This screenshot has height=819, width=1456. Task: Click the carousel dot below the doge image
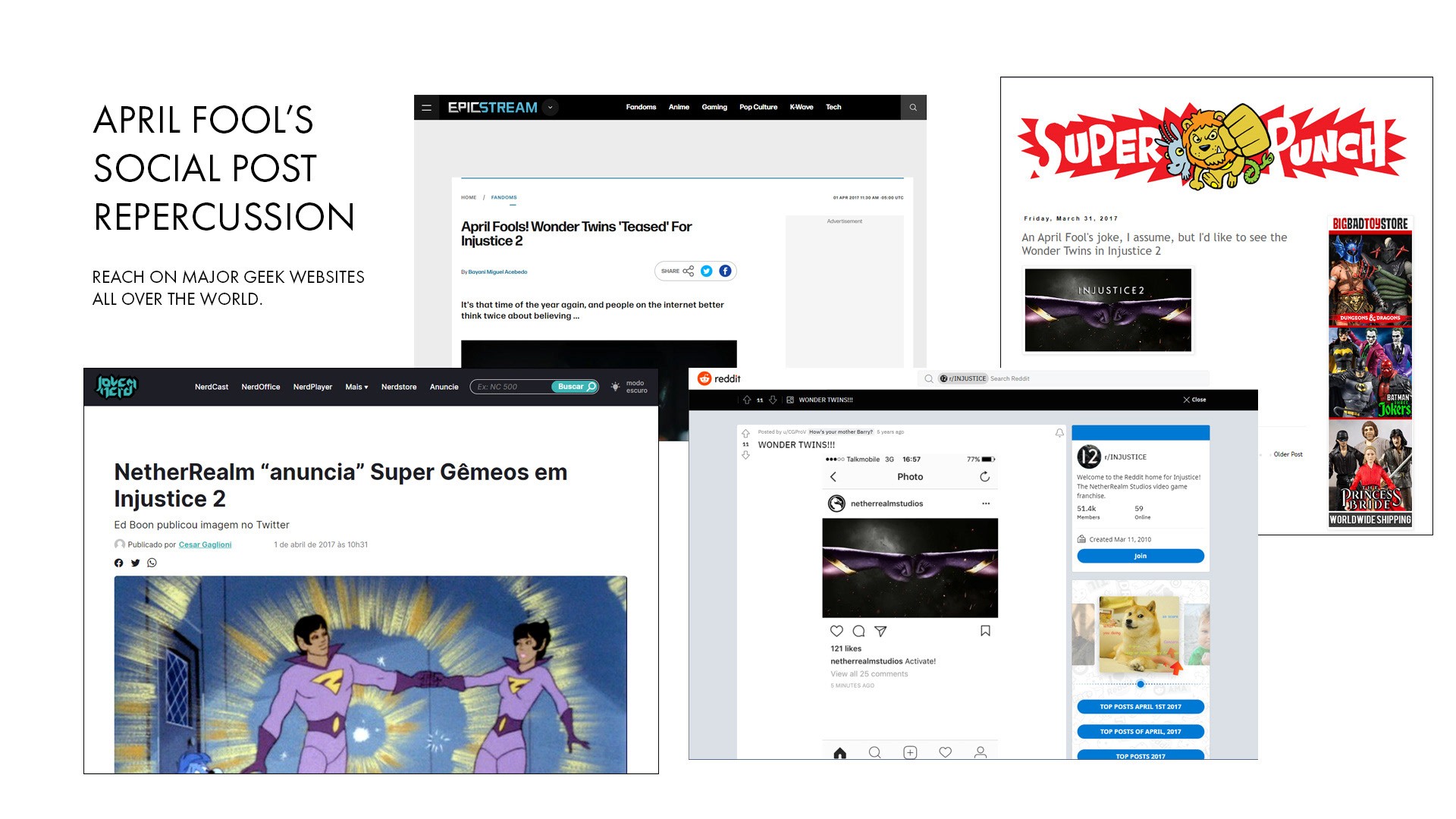point(1141,683)
